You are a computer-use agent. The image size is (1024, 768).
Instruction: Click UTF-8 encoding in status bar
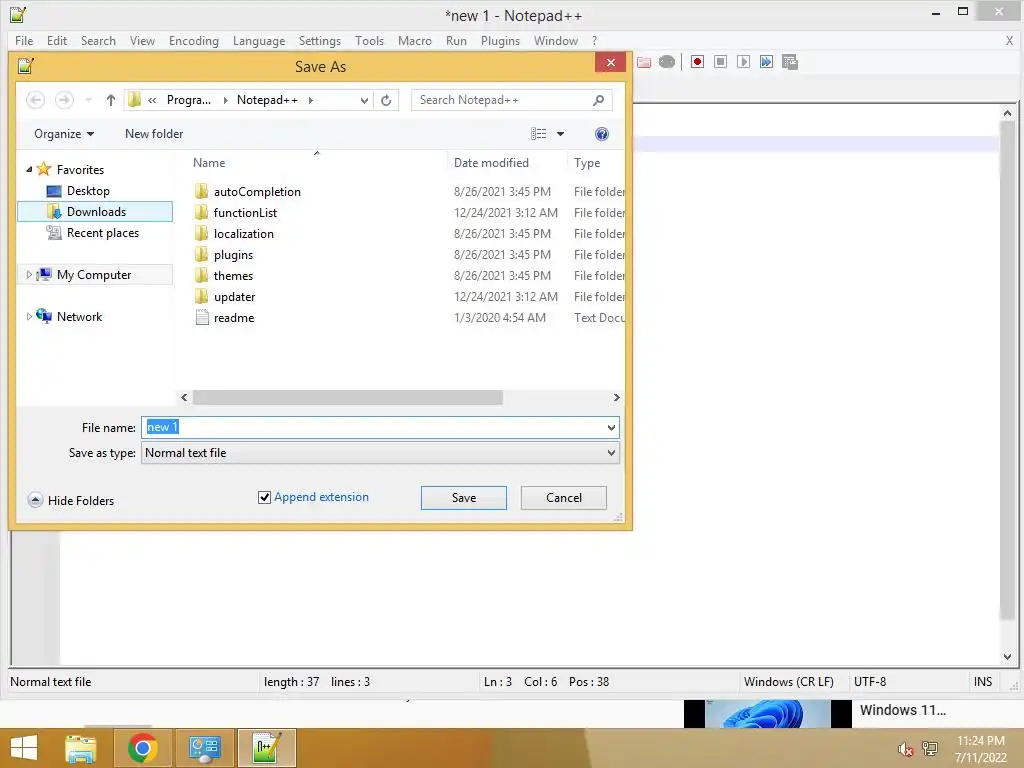[870, 682]
